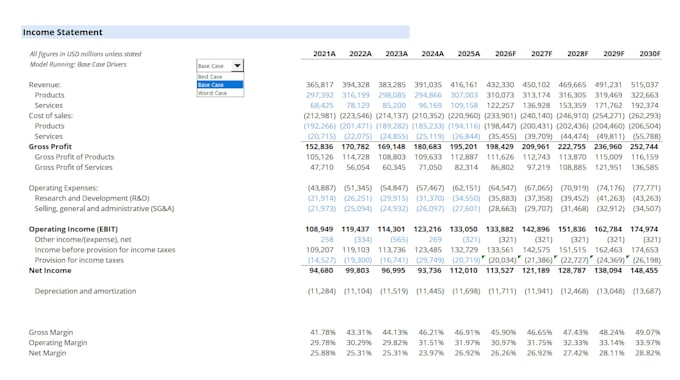The width and height of the screenshot is (680, 380).
Task: Select the Research and Development (R&D) label
Action: pos(92,198)
